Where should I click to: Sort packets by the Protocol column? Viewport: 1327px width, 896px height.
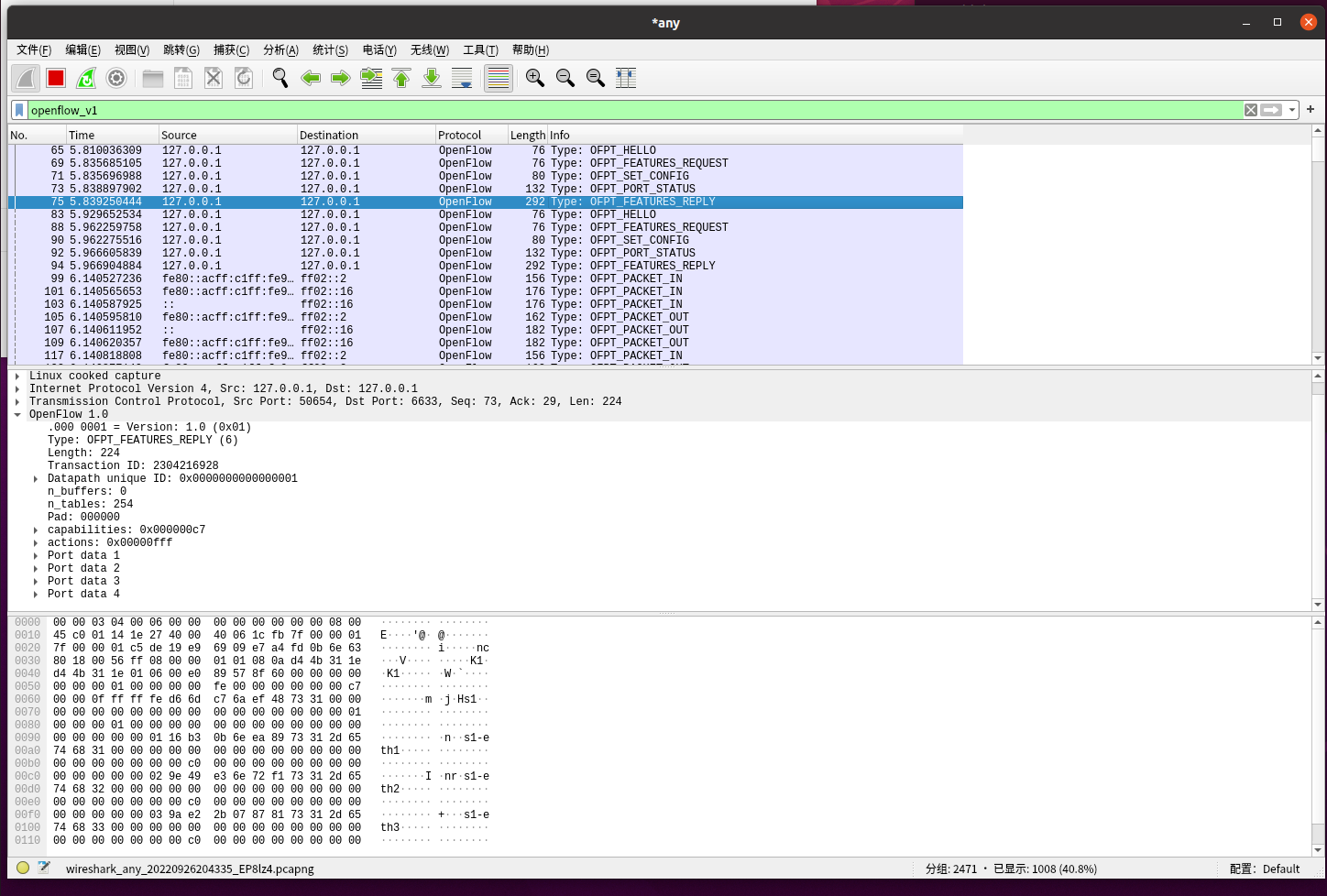coord(471,135)
